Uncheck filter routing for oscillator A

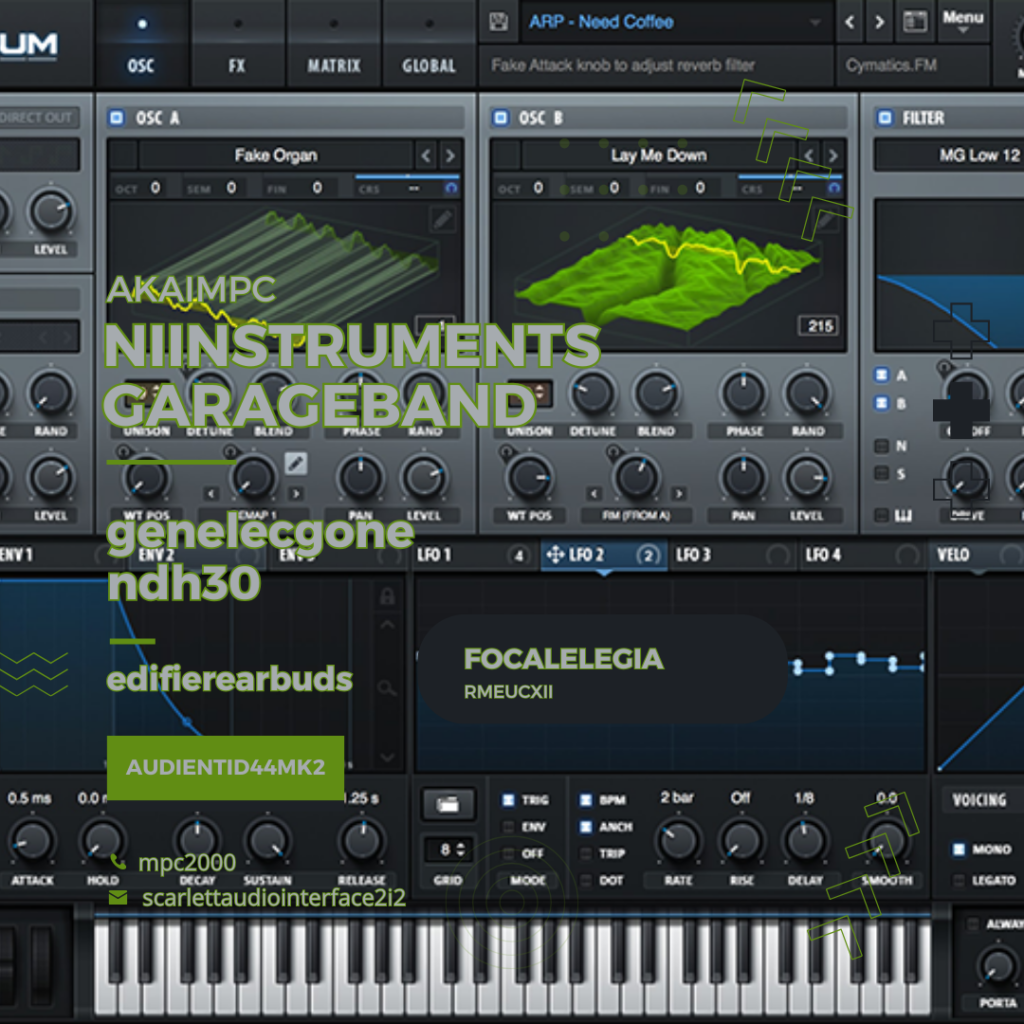click(881, 375)
